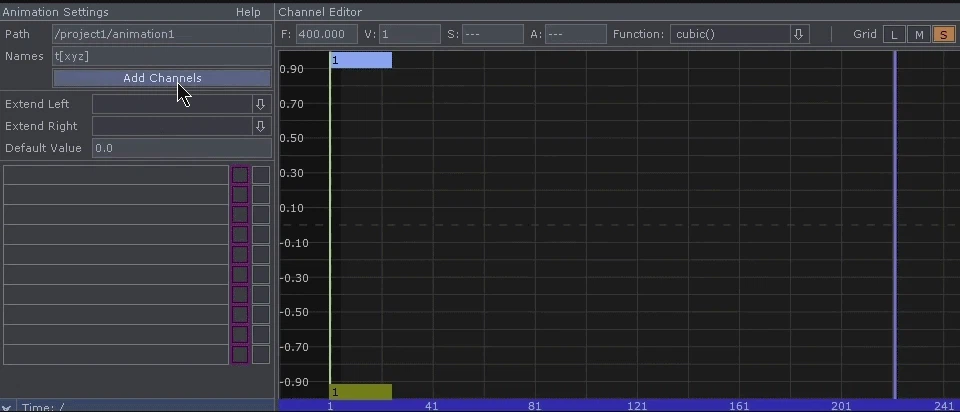This screenshot has width=960, height=412.
Task: Click the Add Channels button
Action: pyautogui.click(x=162, y=78)
